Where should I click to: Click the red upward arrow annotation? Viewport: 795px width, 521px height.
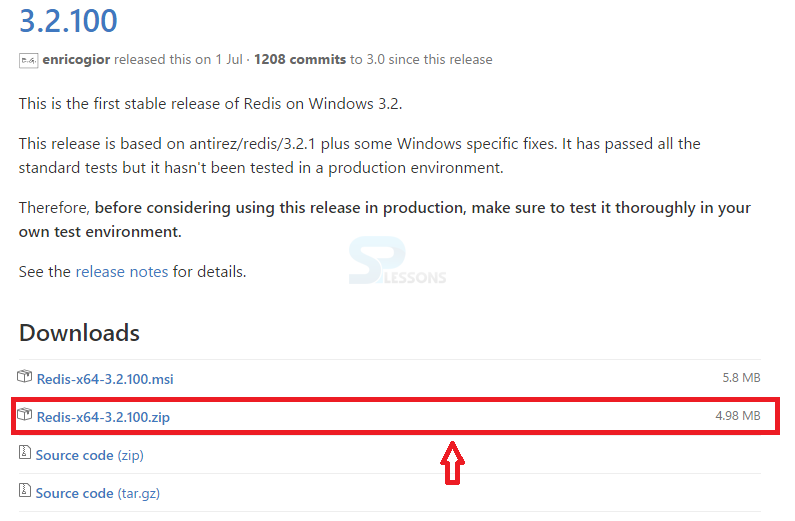pos(452,463)
